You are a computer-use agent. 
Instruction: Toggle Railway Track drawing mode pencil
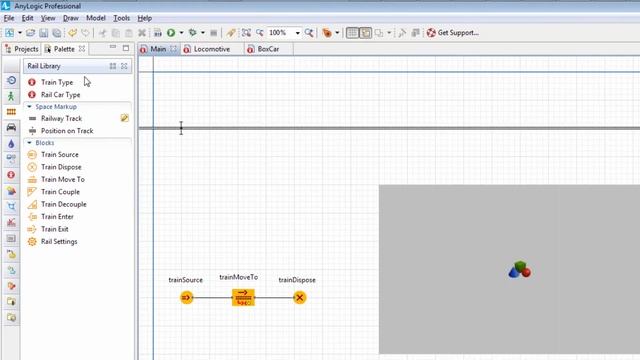coord(124,118)
